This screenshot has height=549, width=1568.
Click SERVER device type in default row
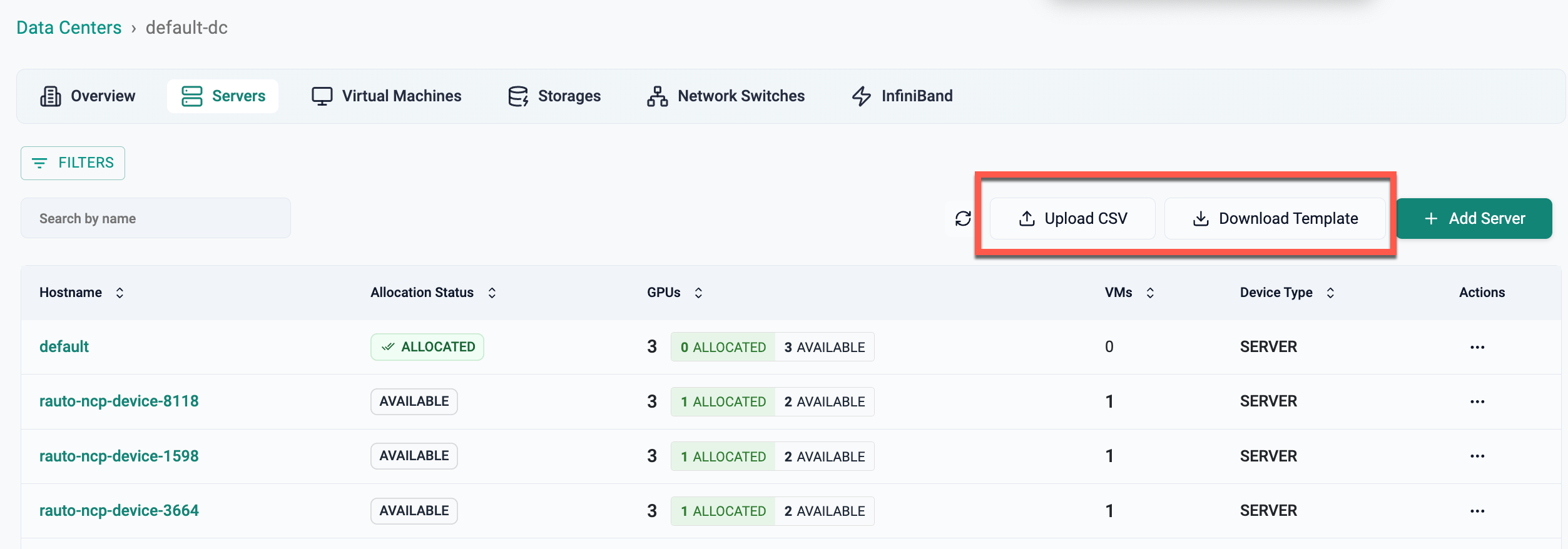[x=1268, y=347]
